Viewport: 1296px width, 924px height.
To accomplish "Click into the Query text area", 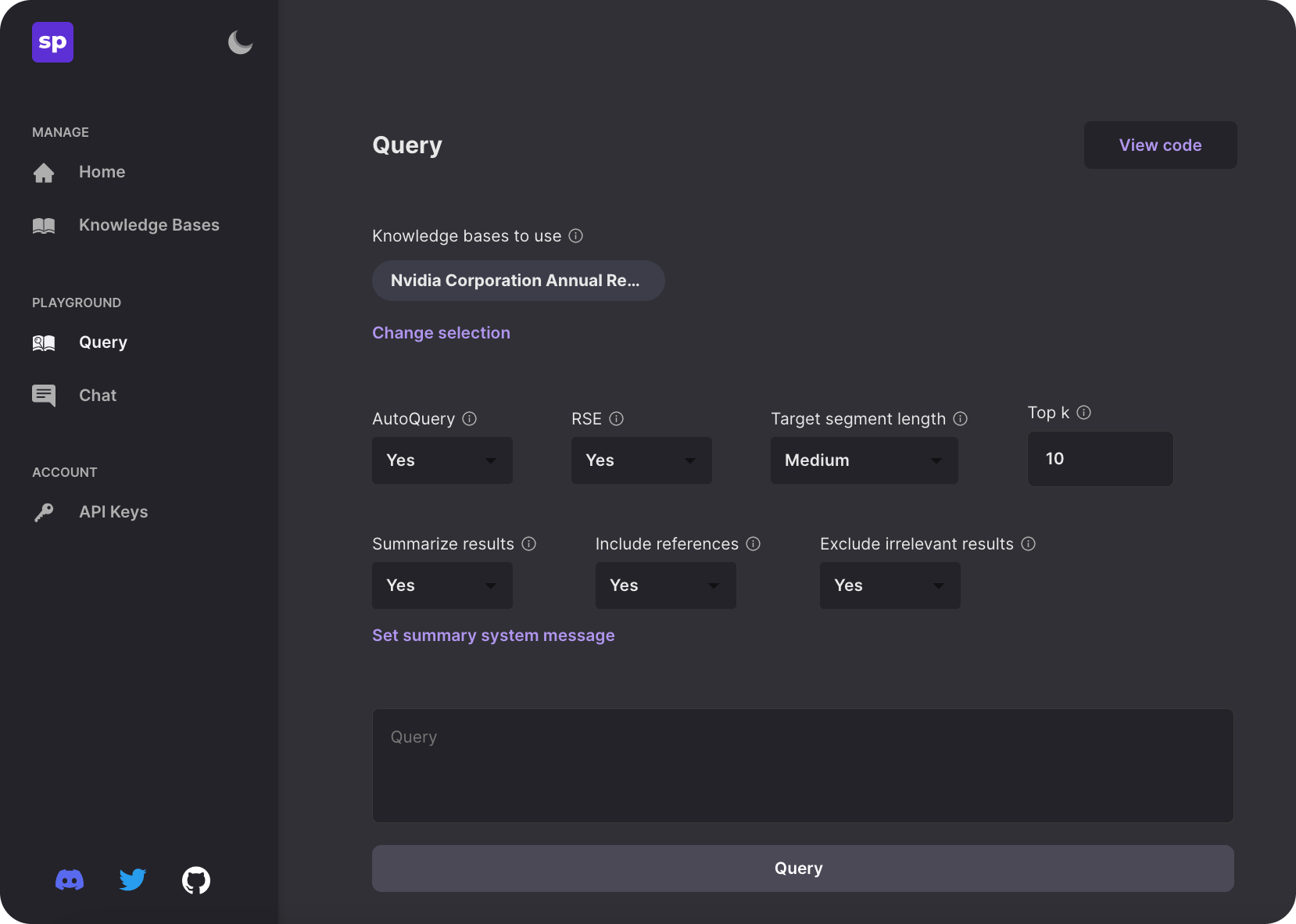I will pyautogui.click(x=802, y=765).
